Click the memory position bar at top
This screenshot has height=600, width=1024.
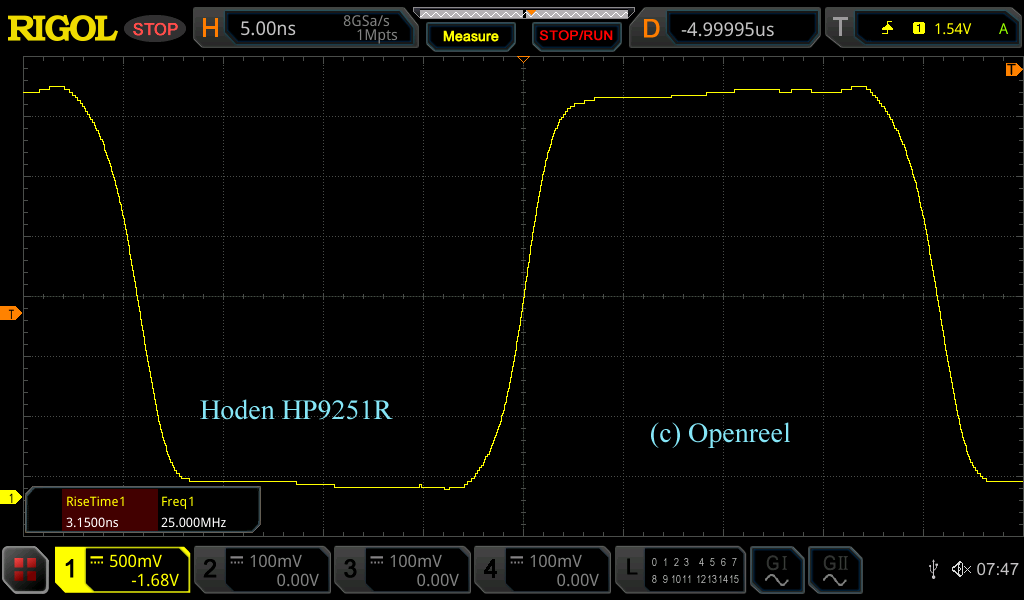tap(523, 13)
